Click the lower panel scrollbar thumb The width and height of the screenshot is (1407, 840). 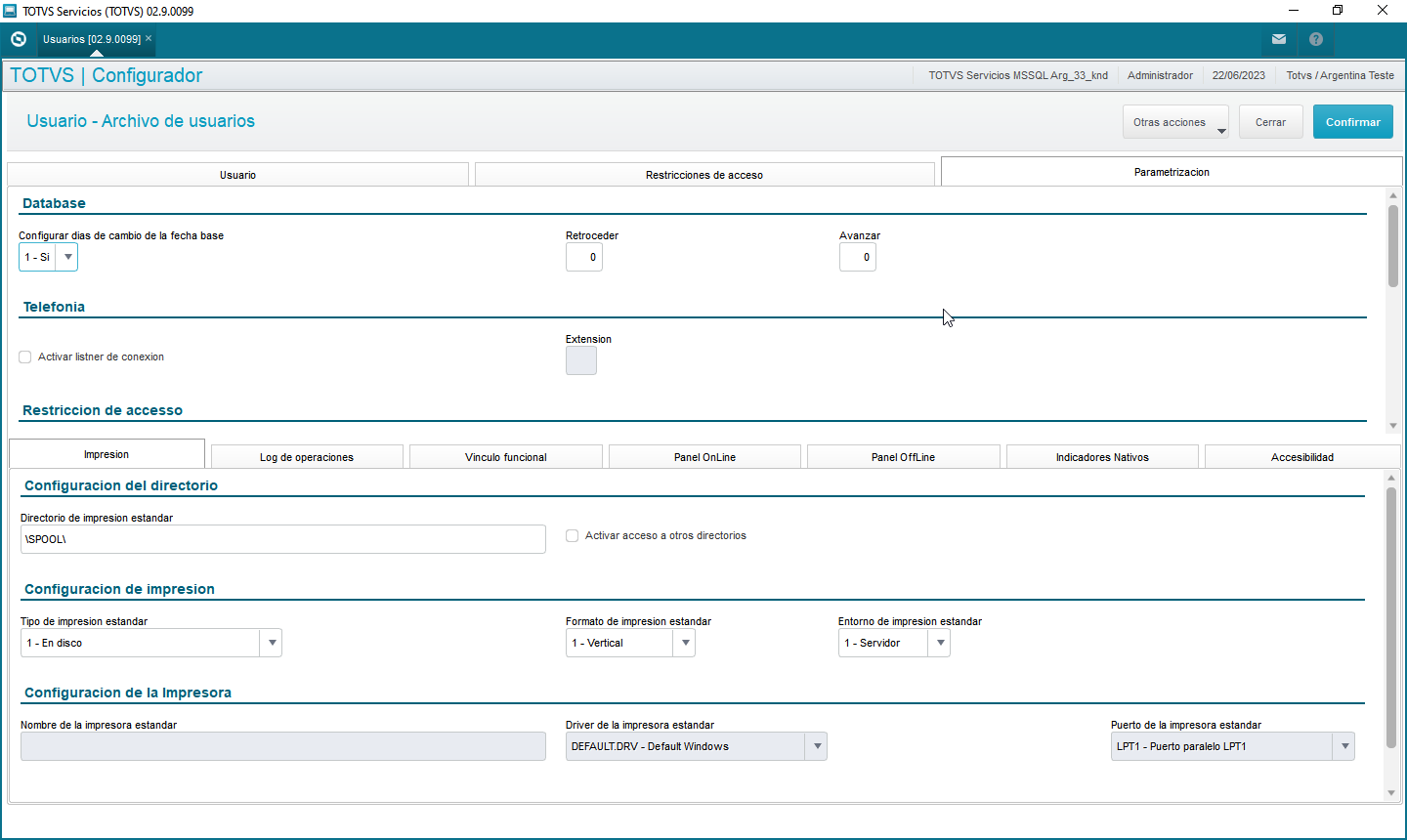[1391, 617]
